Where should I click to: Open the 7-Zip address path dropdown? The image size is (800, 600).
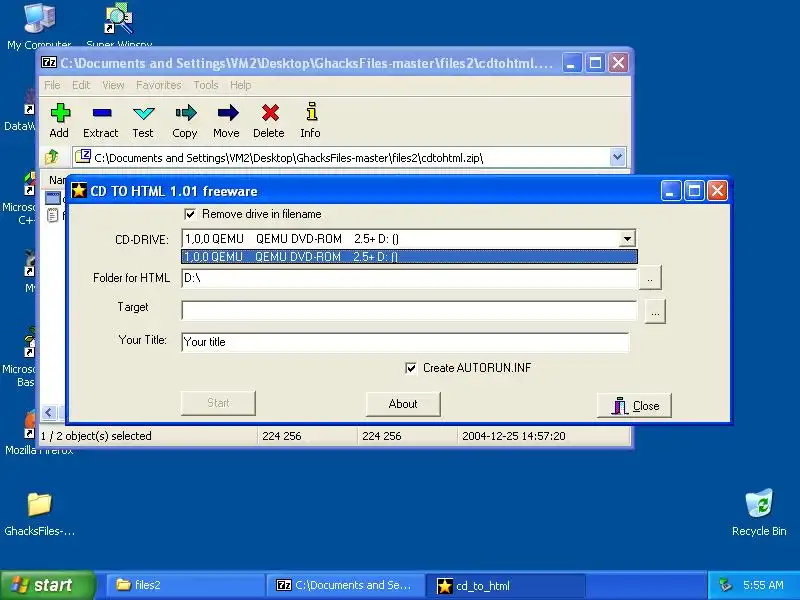(x=617, y=157)
